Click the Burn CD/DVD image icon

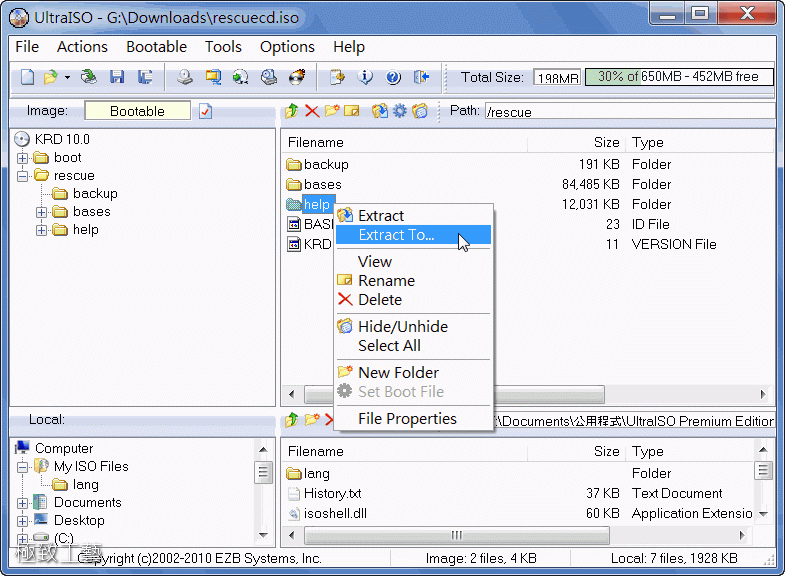click(x=297, y=77)
